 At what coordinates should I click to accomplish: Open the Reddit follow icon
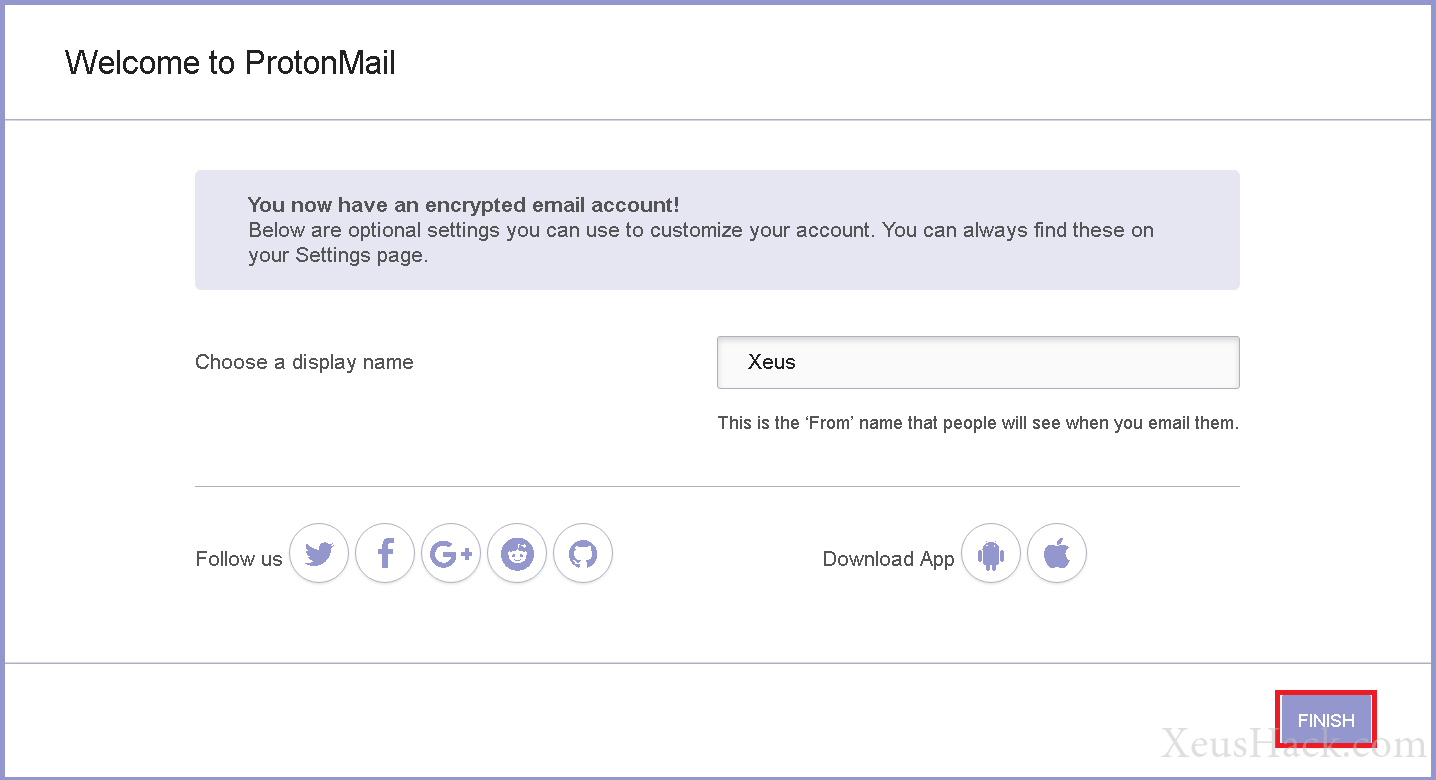click(x=517, y=553)
